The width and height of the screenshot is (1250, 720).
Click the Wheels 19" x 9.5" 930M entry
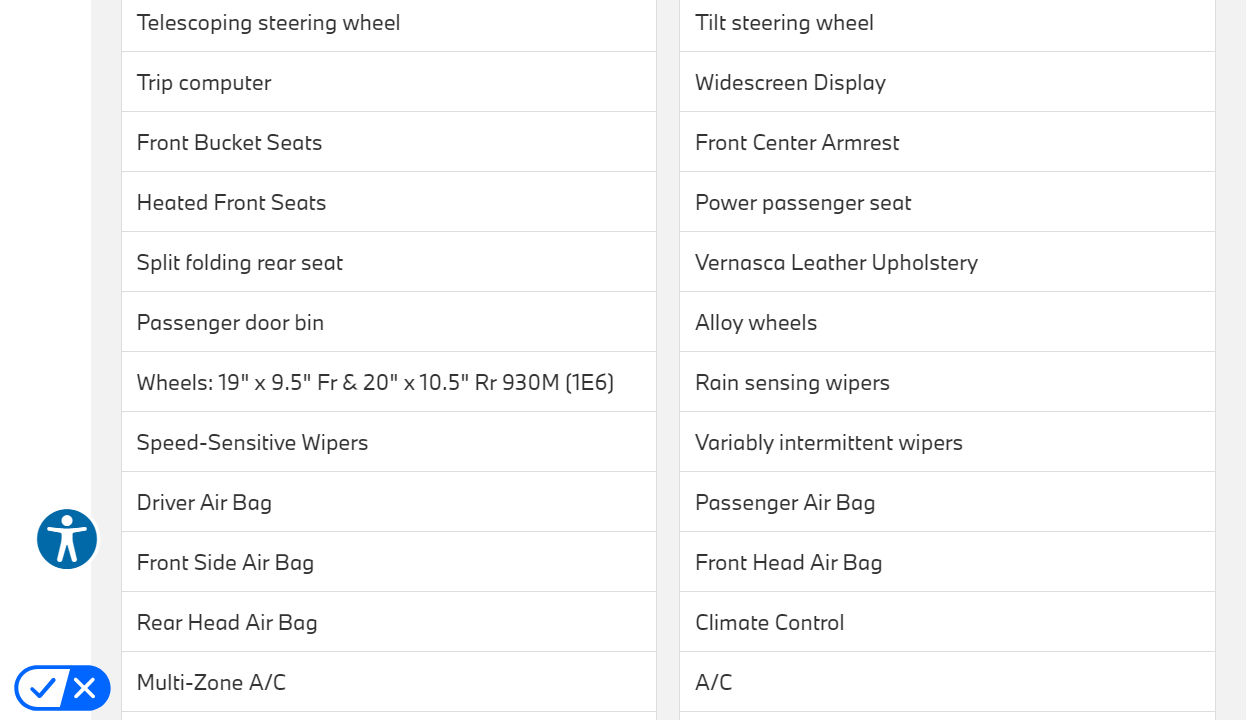click(375, 383)
